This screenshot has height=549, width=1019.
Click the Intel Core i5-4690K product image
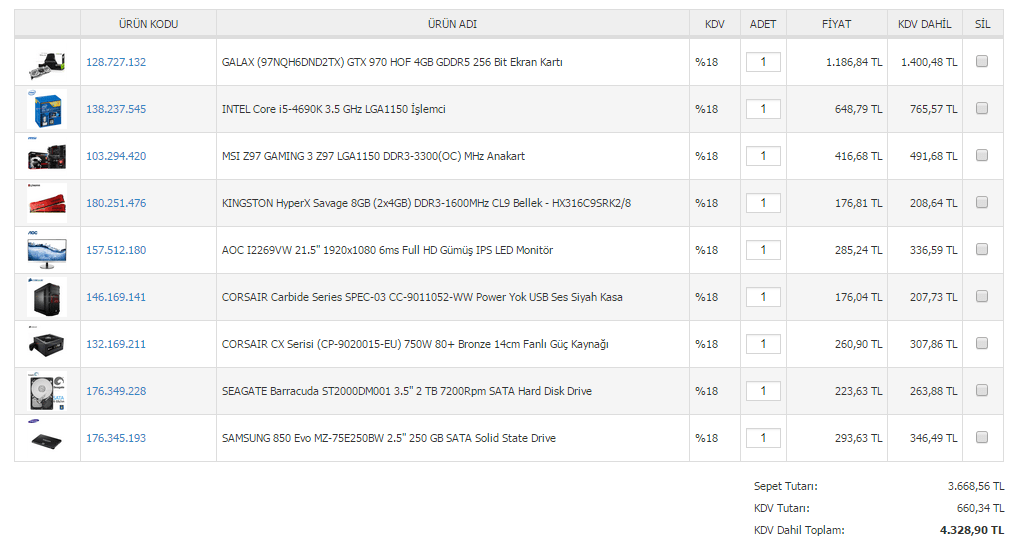(x=47, y=109)
